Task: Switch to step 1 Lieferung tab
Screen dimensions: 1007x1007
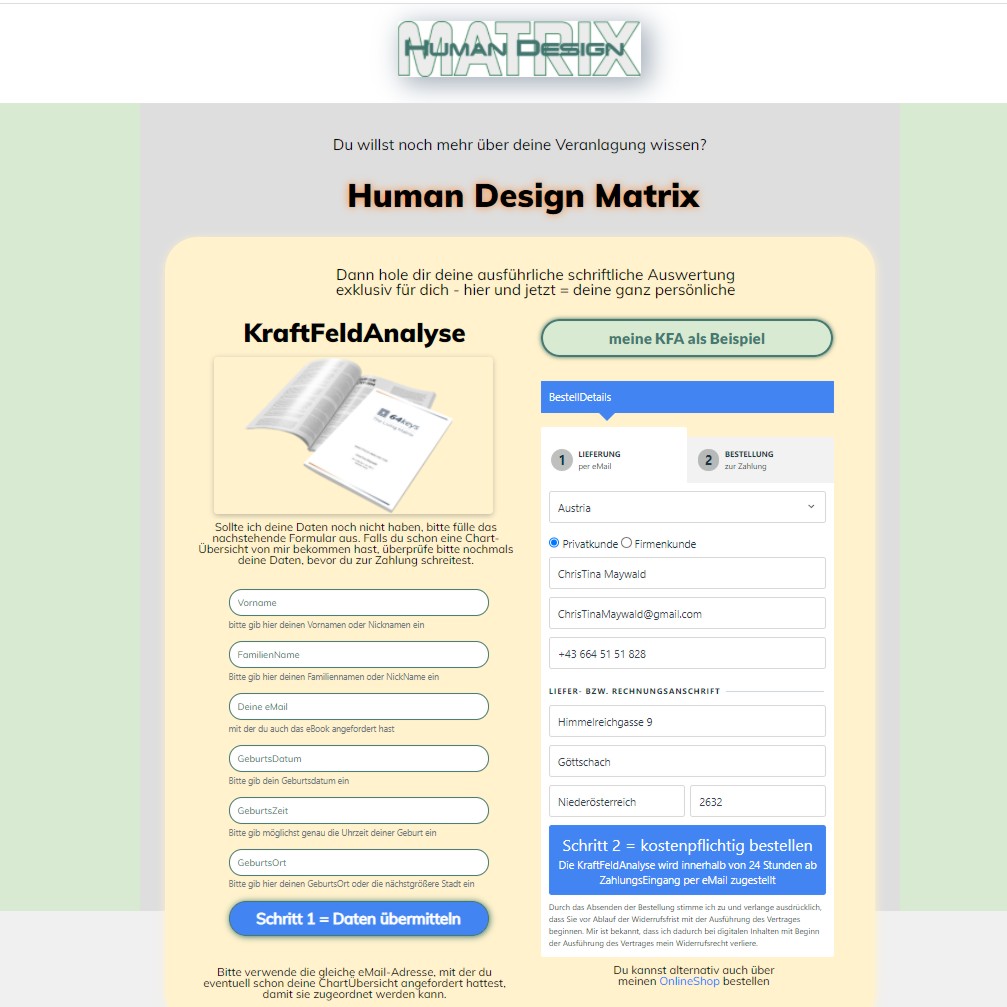Action: (x=613, y=460)
